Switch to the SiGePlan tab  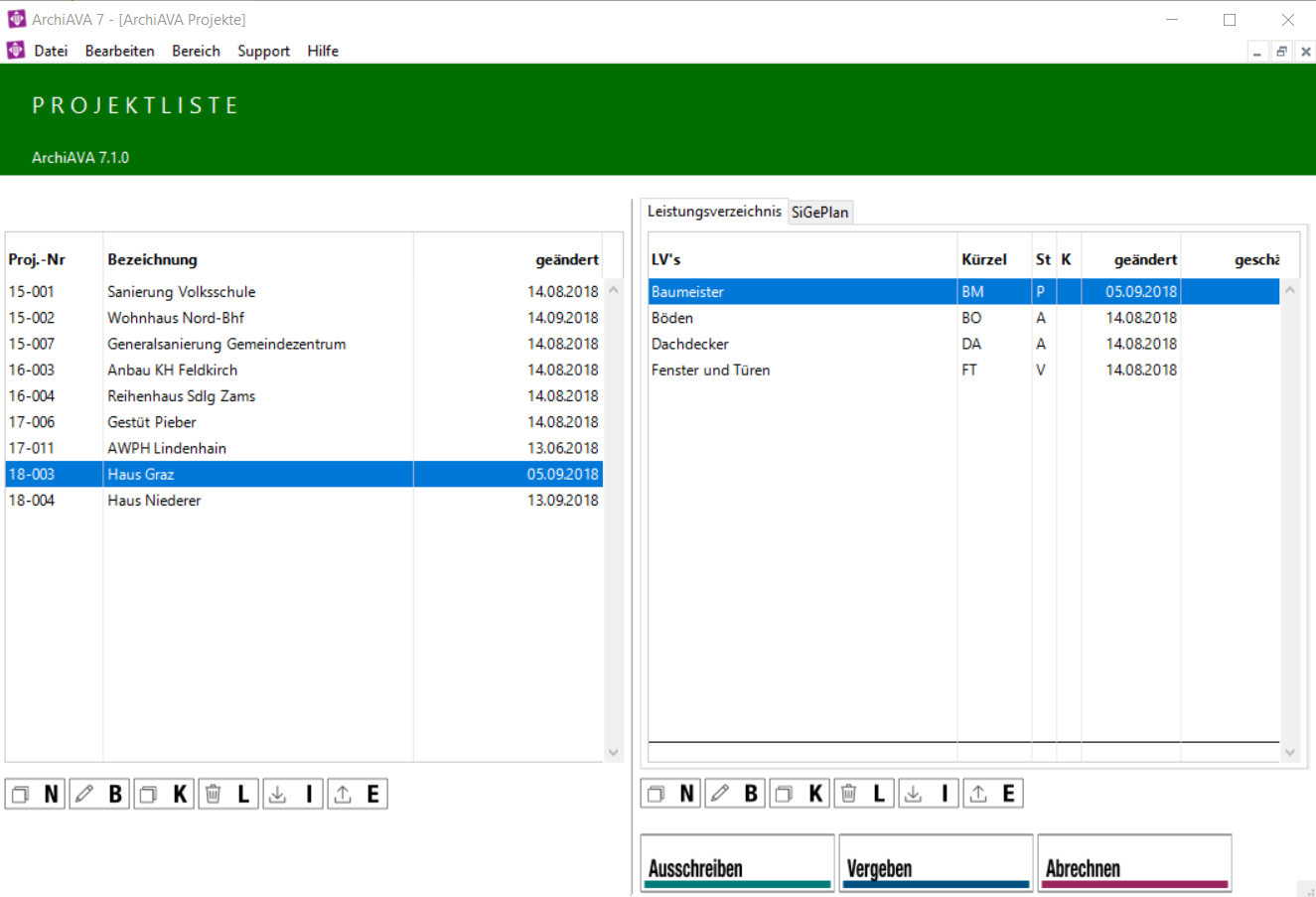pyautogui.click(x=820, y=213)
